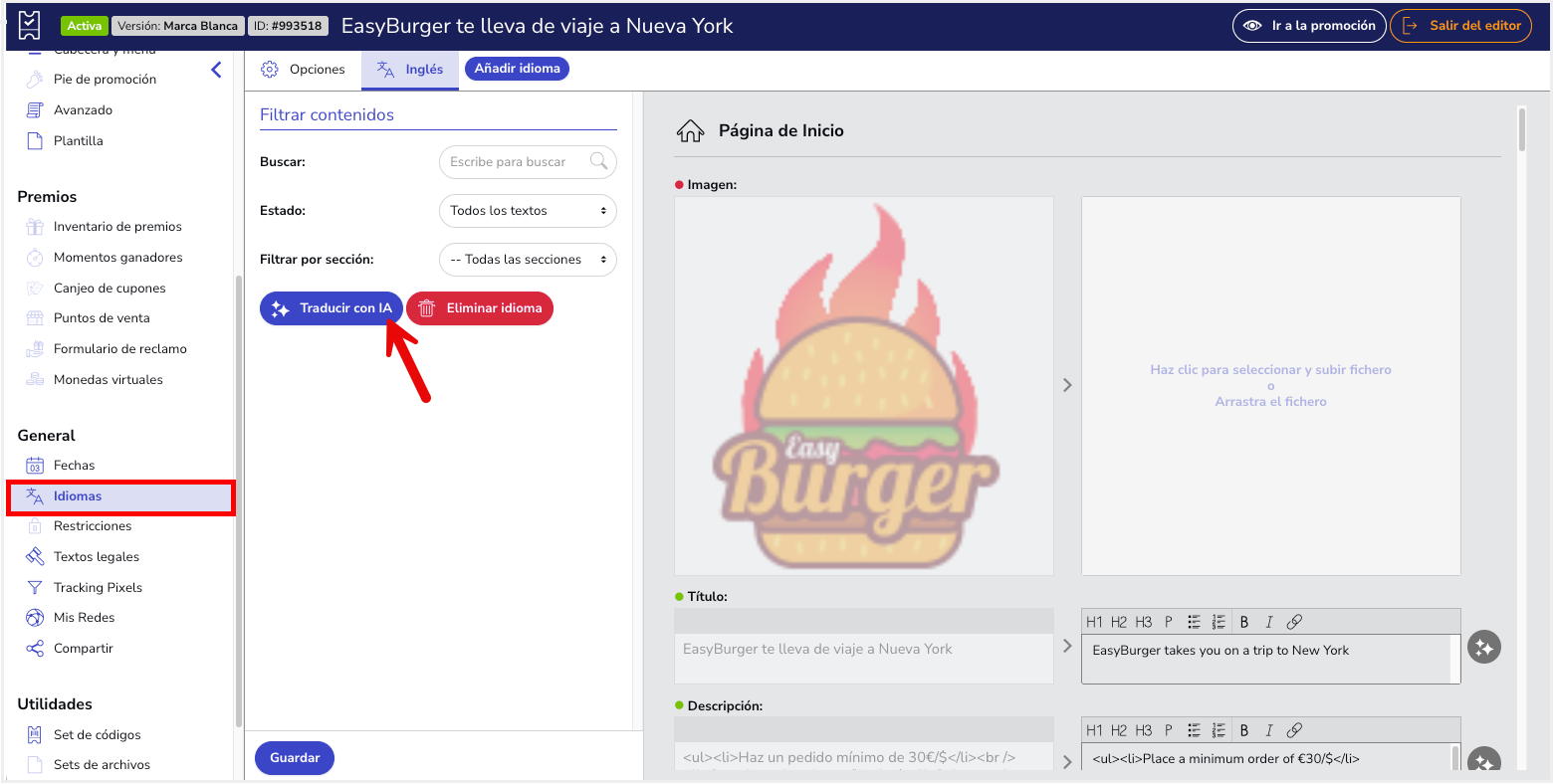
Task: Click 'Añadir idioma' button
Action: [517, 69]
